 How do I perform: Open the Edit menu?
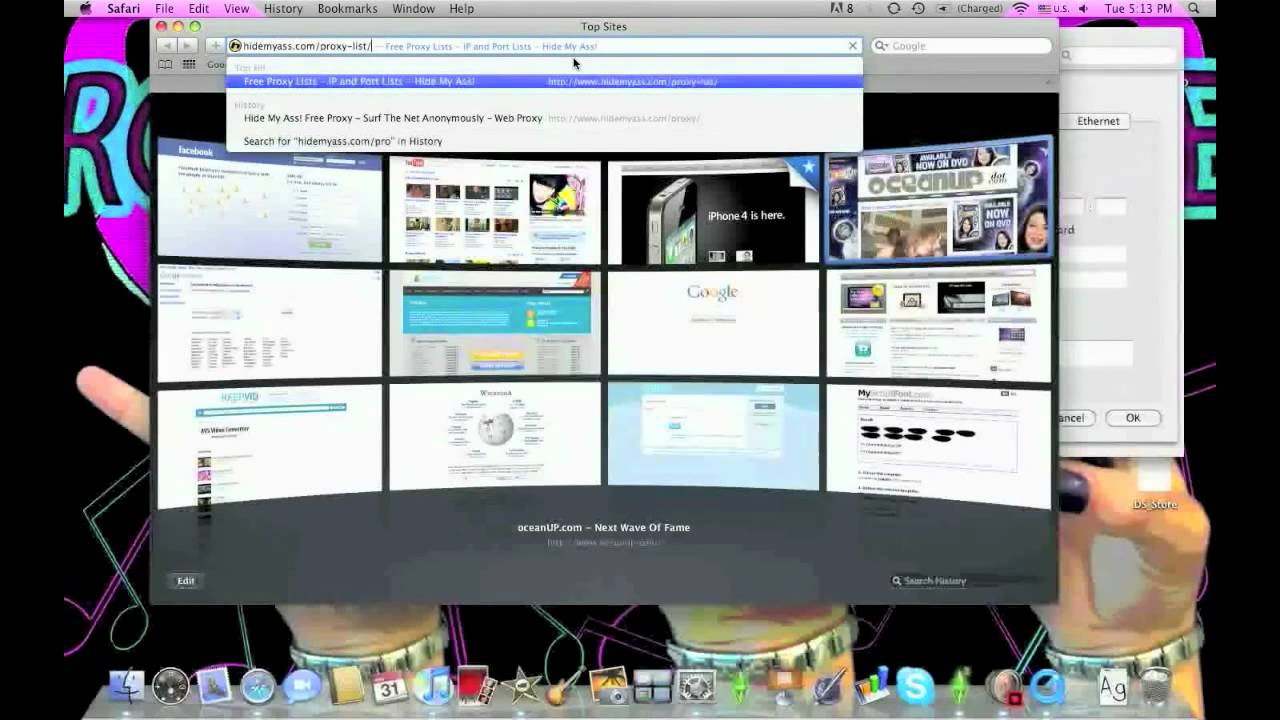(199, 8)
